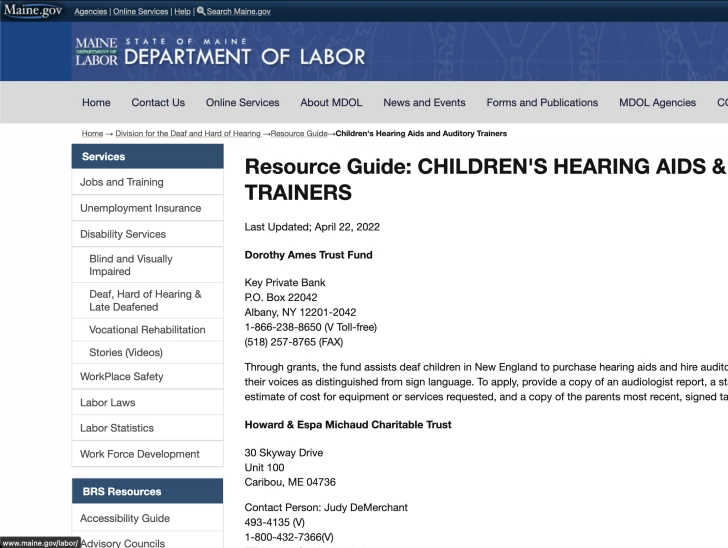The width and height of the screenshot is (728, 548).
Task: Select Blind and Visually Impaired sub-item
Action: coord(131,265)
